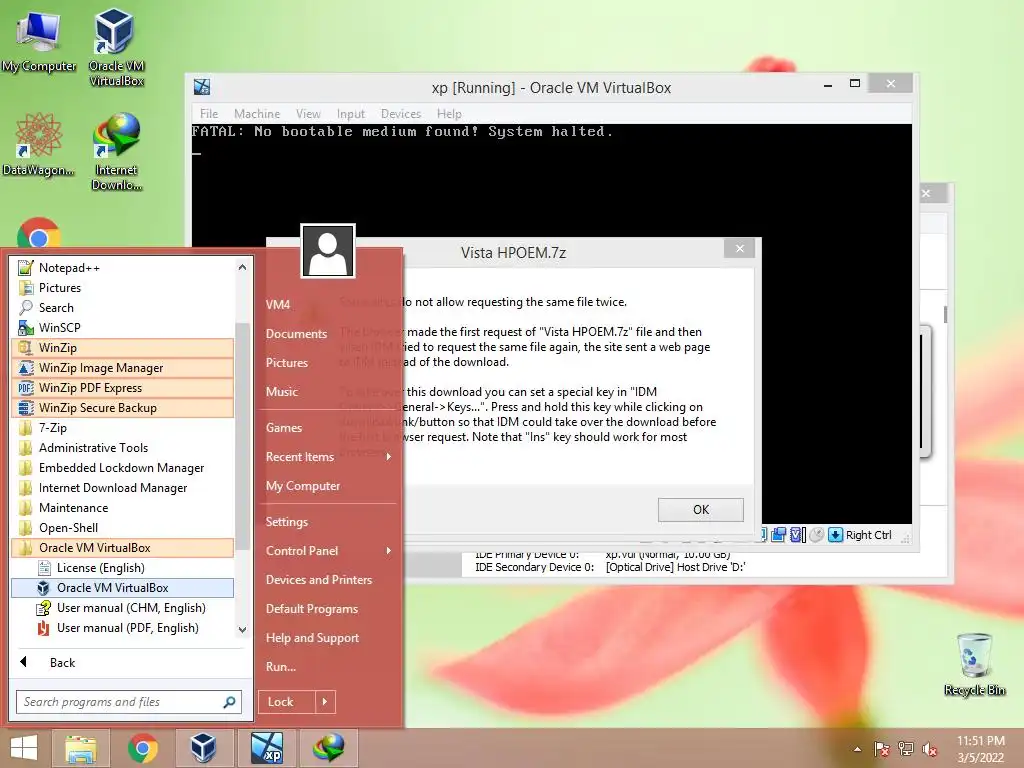Open Internet Download Manager desktop shortcut
1024x768 pixels.
(116, 152)
